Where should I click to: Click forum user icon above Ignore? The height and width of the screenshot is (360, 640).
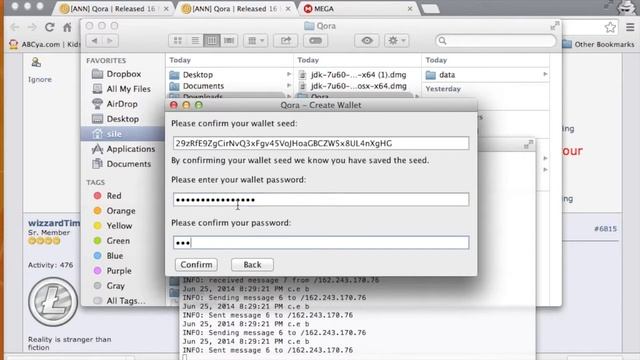point(36,62)
